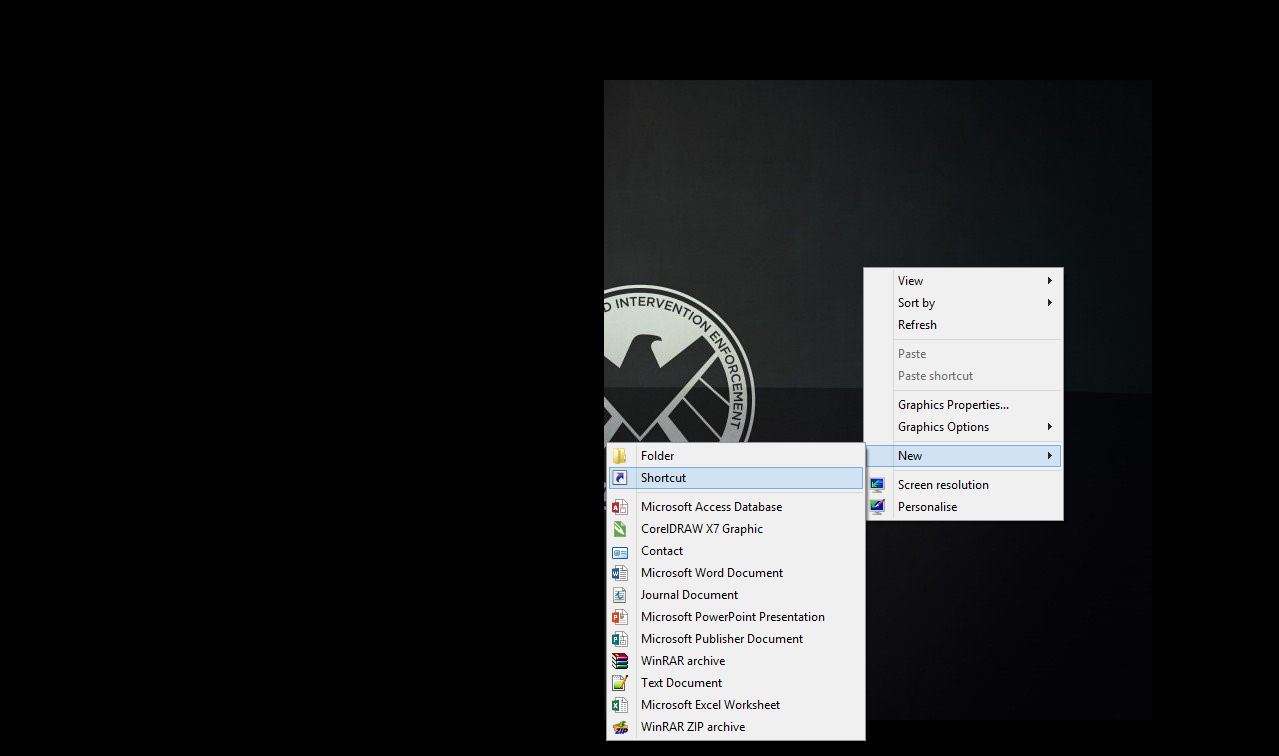The image size is (1279, 756).
Task: Open Personalise from the context menu
Action: tap(963, 507)
